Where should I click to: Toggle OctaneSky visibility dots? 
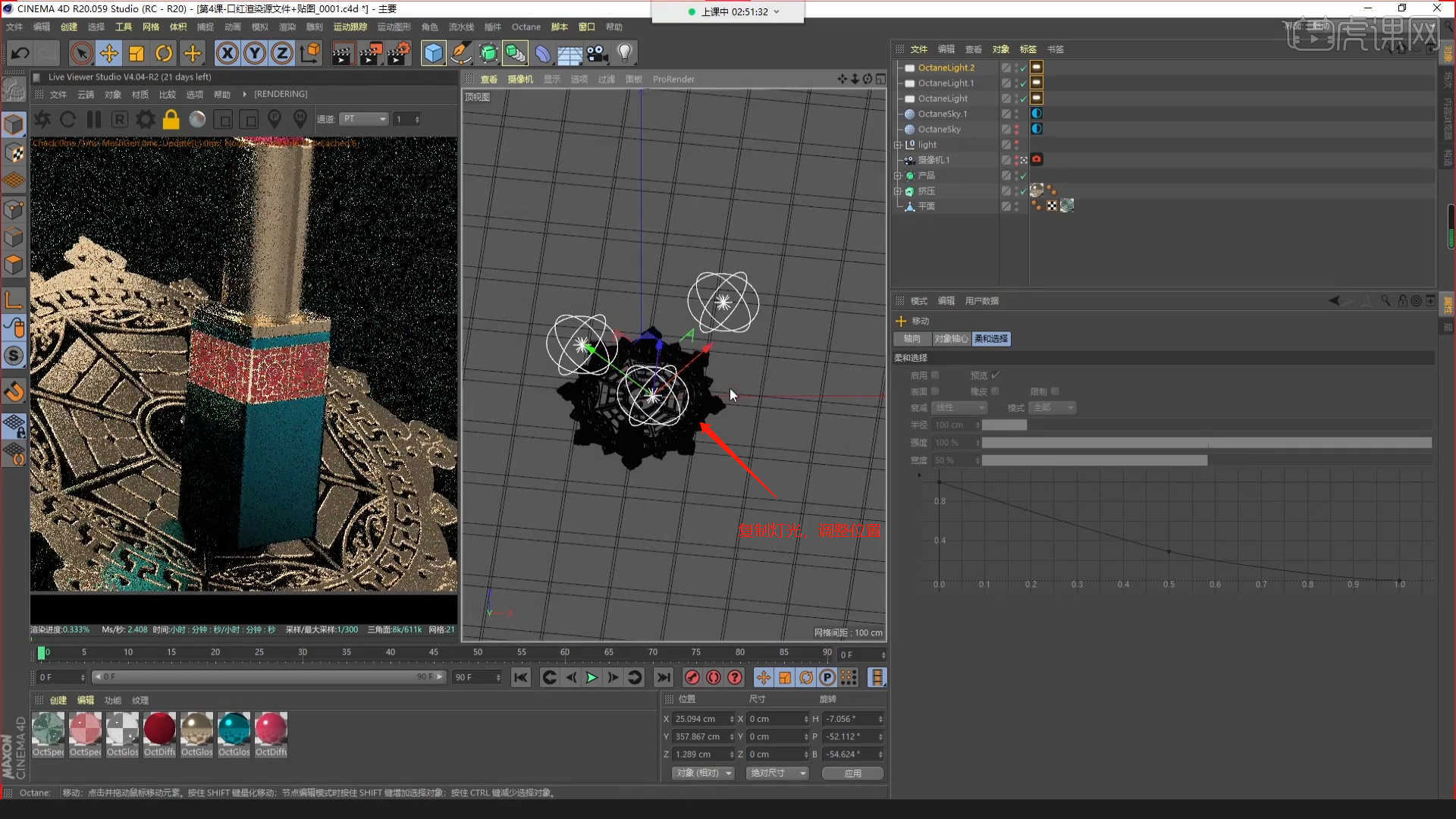1017,130
